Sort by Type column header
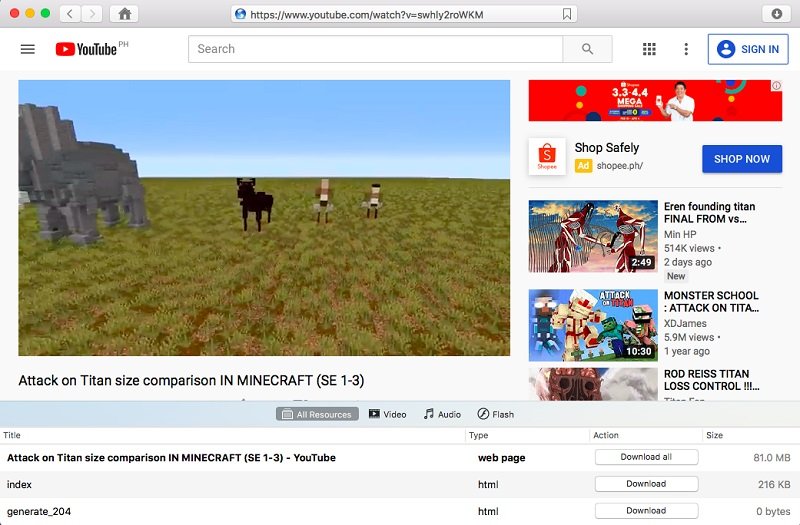This screenshot has height=525, width=800. (528, 435)
